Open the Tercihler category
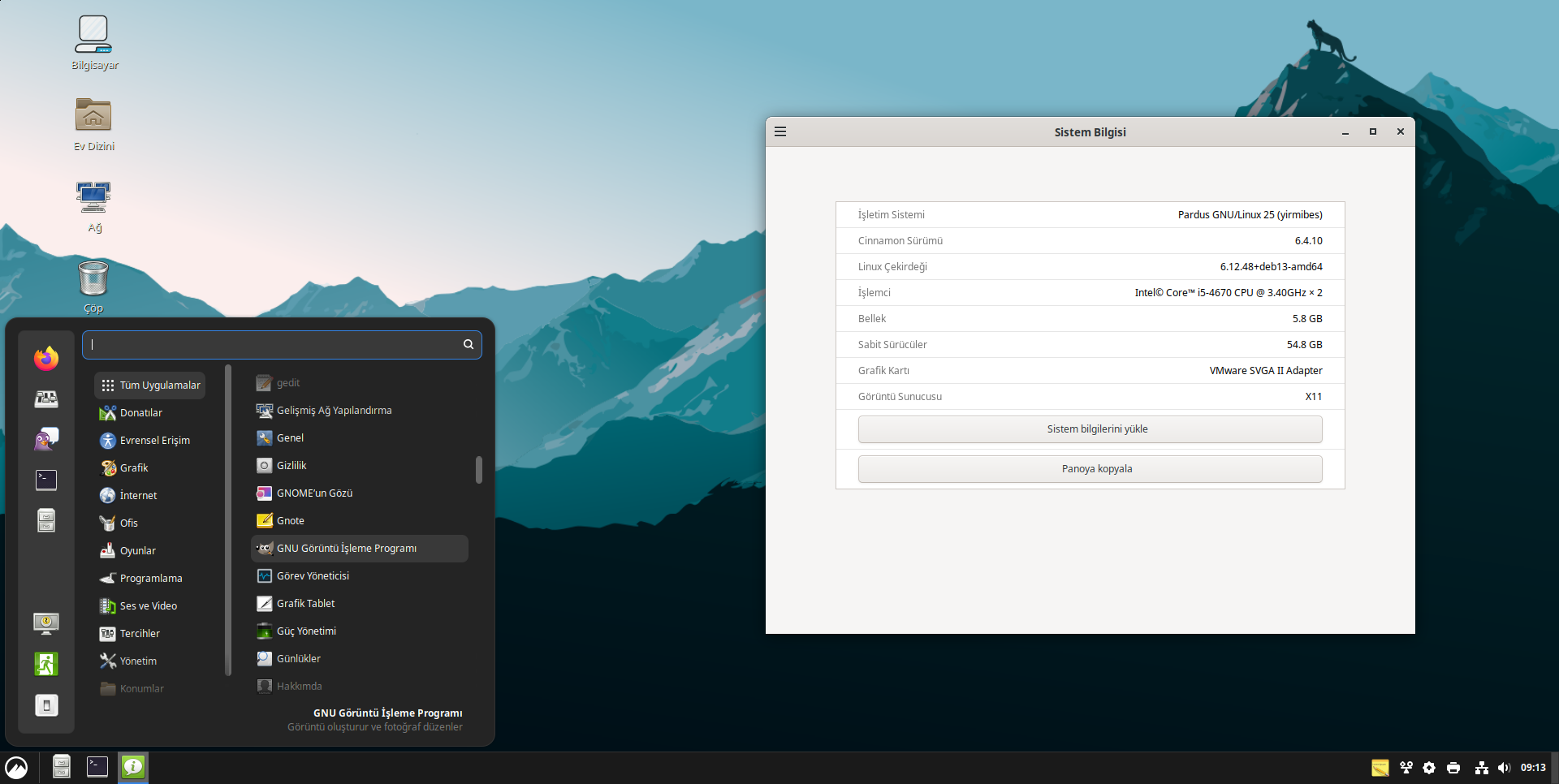 point(140,634)
